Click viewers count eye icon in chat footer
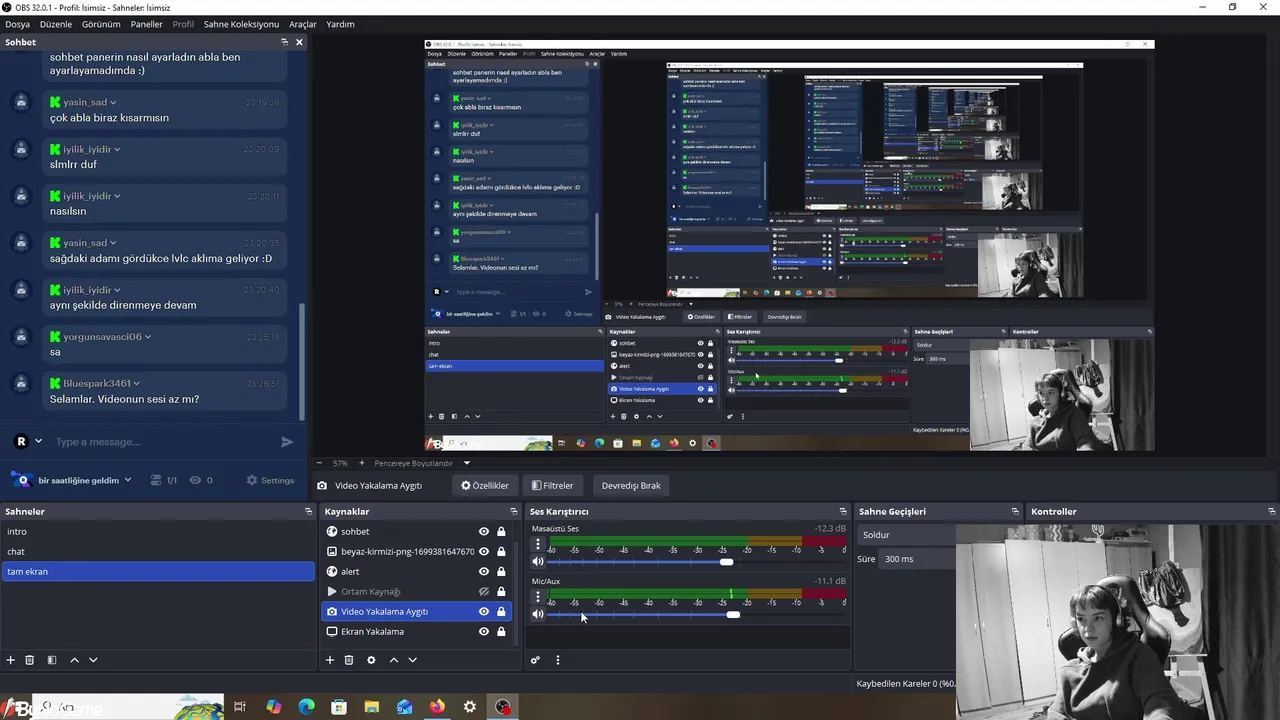The height and width of the screenshot is (720, 1280). pos(195,480)
